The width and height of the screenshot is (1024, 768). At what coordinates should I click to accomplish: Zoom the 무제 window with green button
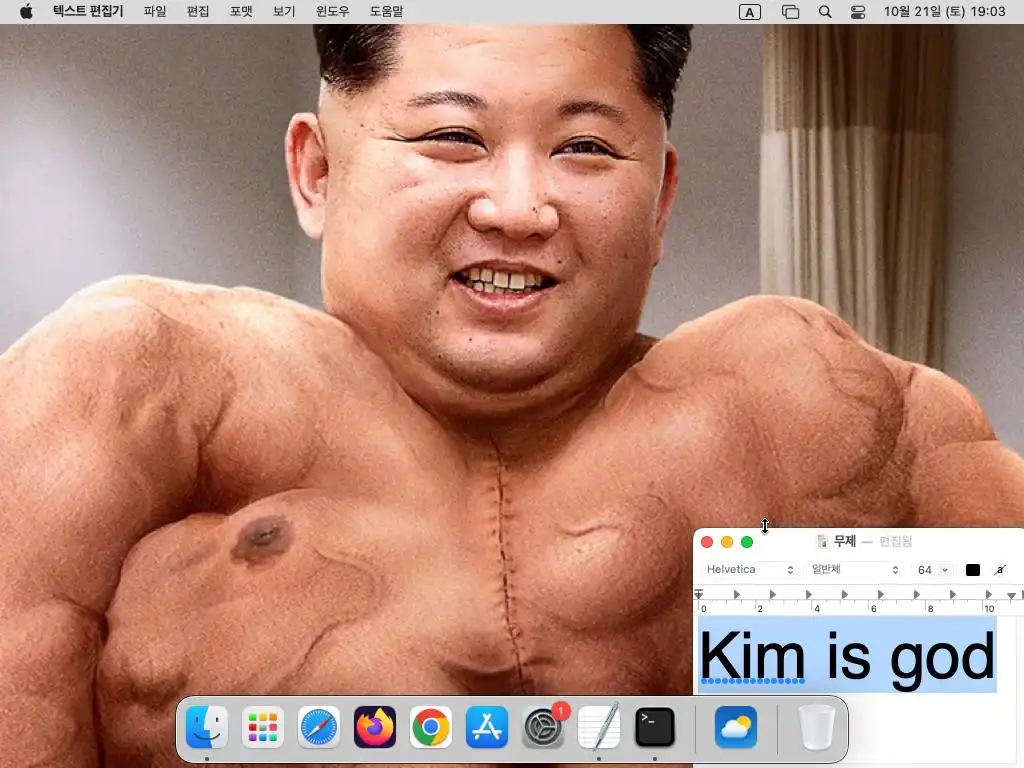pos(747,542)
